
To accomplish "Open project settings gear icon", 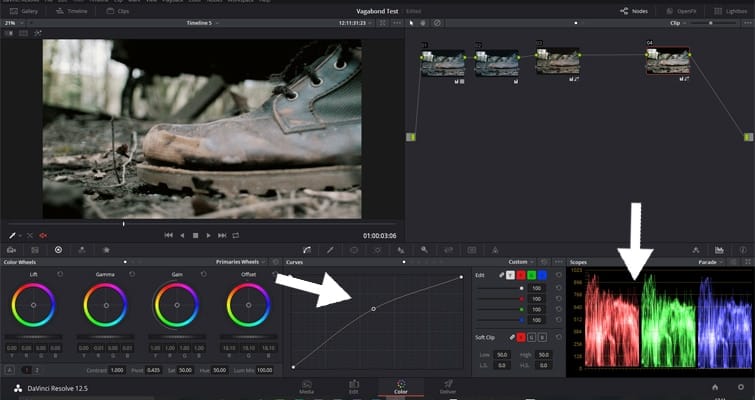I will (x=741, y=386).
